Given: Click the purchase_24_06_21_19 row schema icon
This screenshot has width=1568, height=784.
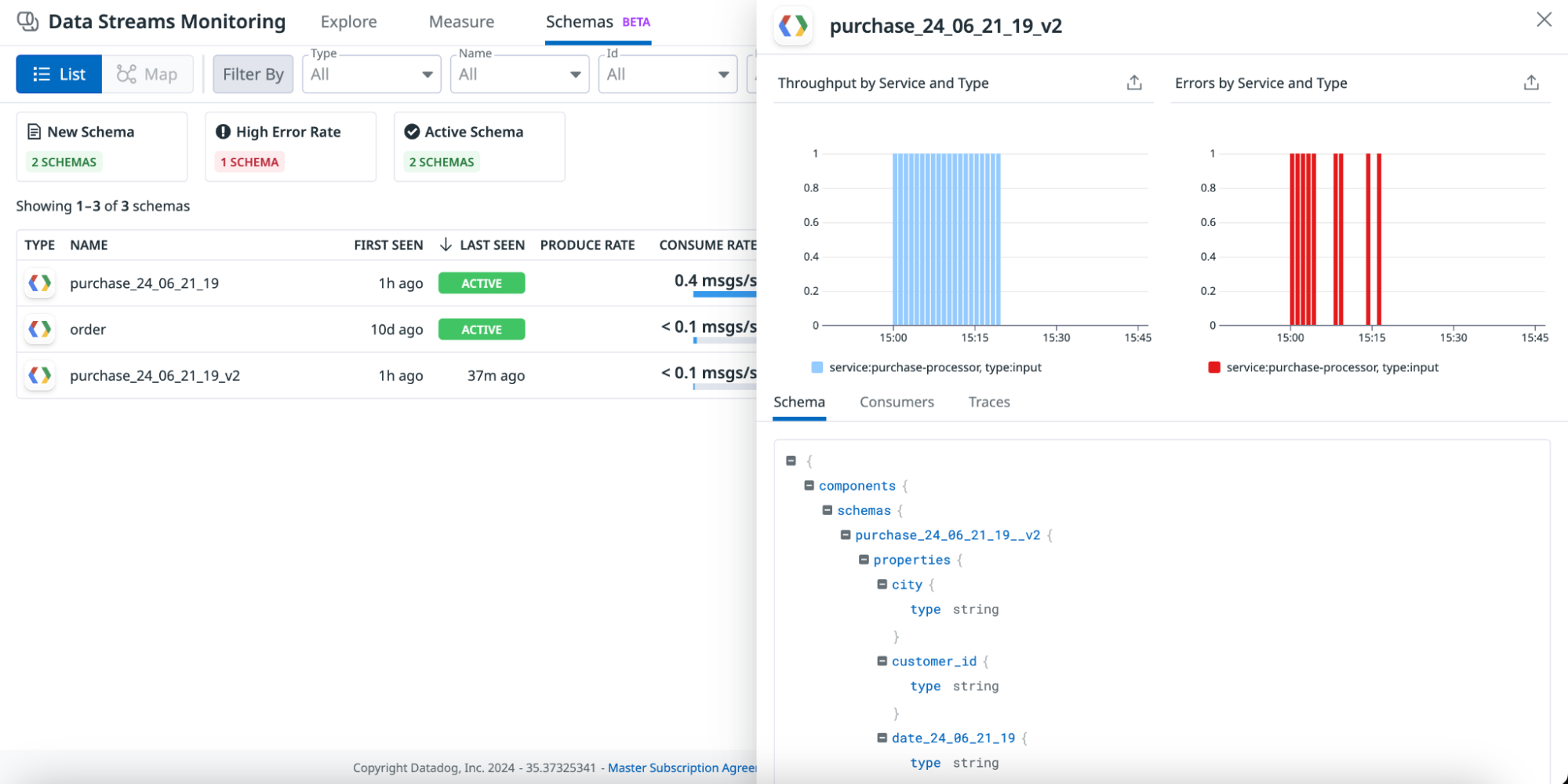Looking at the screenshot, I should click(x=40, y=283).
